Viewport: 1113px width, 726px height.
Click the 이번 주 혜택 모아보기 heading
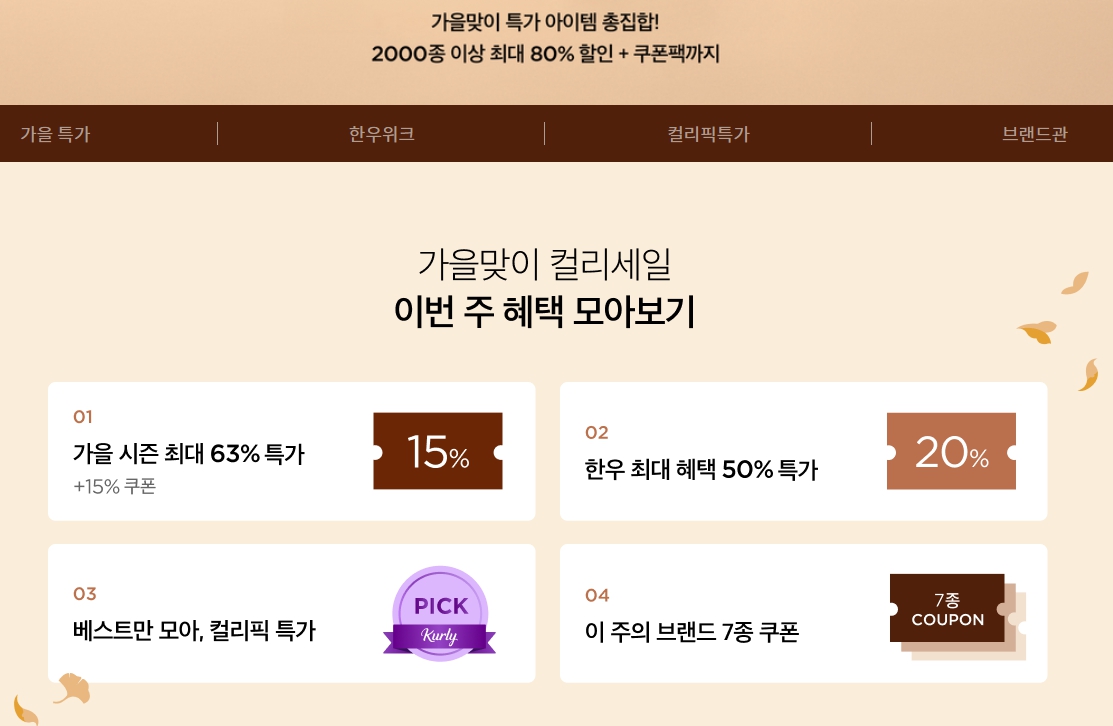(544, 311)
